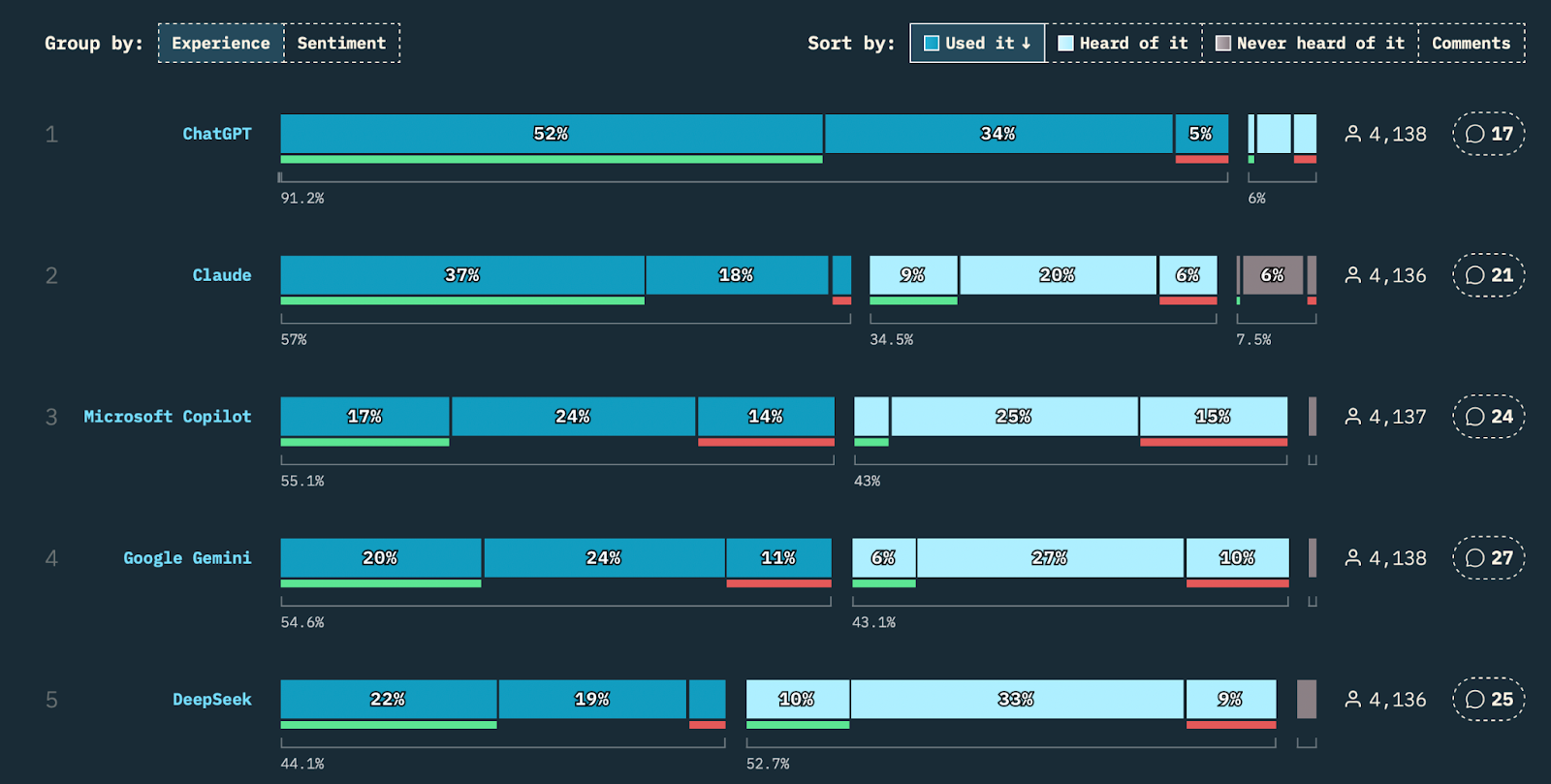Viewport: 1551px width, 784px height.
Task: Click DeepSeek's 33% heard-of-it bar segment
Action: tap(1017, 699)
